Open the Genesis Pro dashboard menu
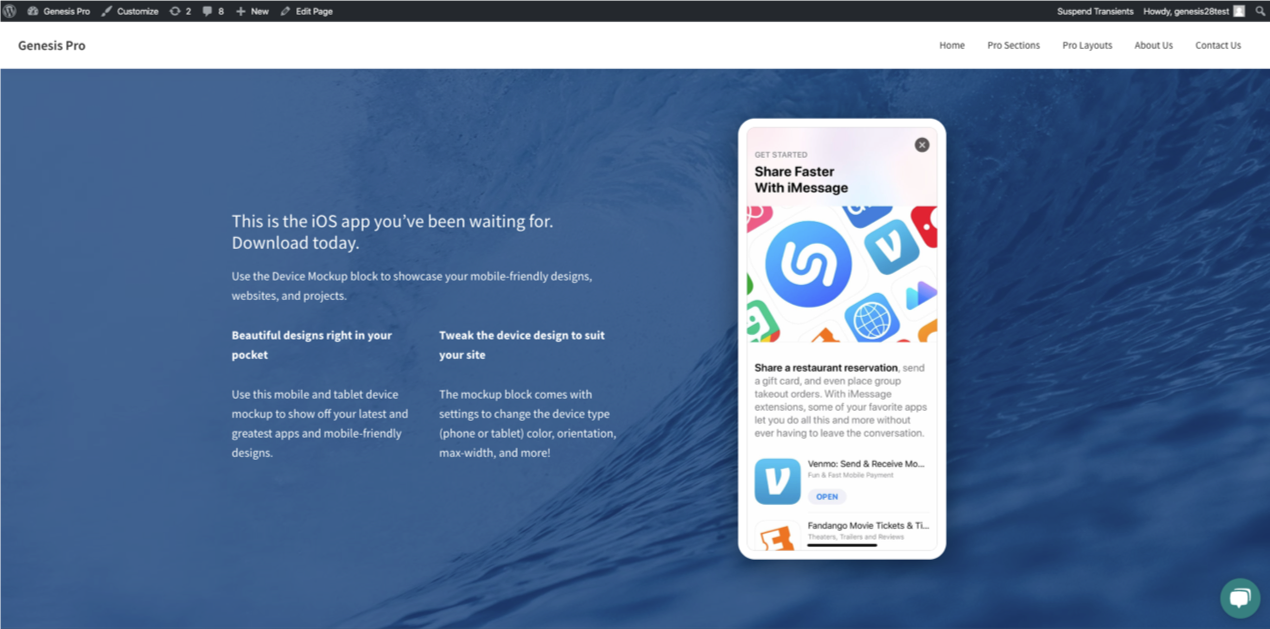This screenshot has height=629, width=1270. click(58, 11)
